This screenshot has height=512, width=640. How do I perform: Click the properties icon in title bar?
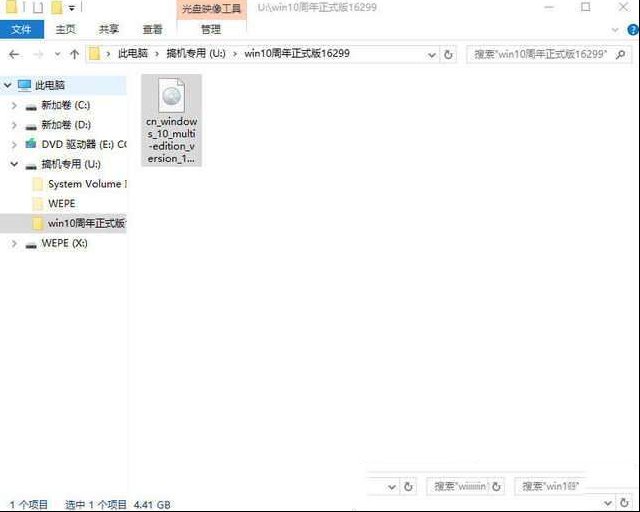pos(38,7)
